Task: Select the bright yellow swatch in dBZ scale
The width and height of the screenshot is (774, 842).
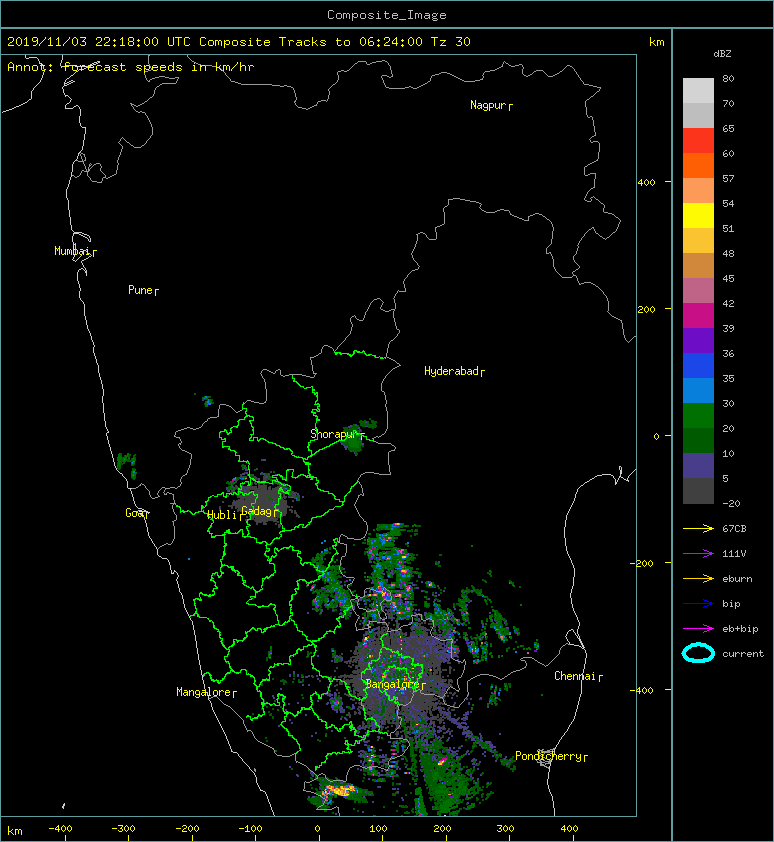Action: click(698, 215)
